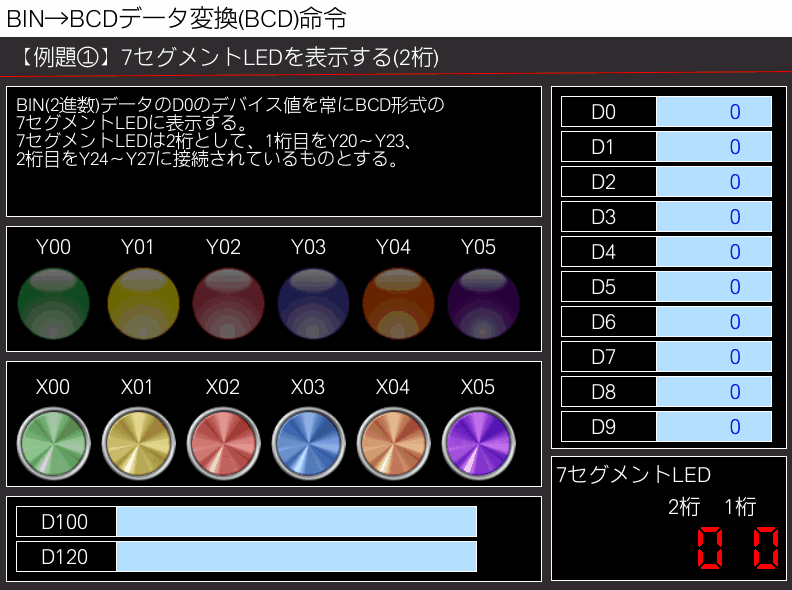
Task: Click the yellow Y01 lamp
Action: (x=143, y=304)
